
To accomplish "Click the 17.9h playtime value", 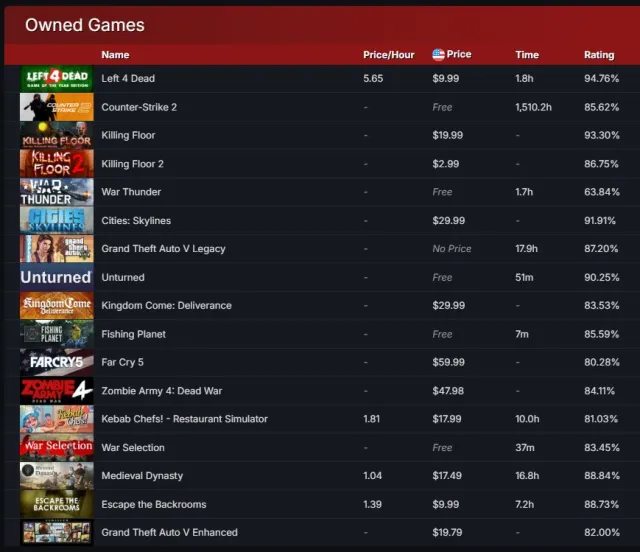I will pyautogui.click(x=526, y=249).
